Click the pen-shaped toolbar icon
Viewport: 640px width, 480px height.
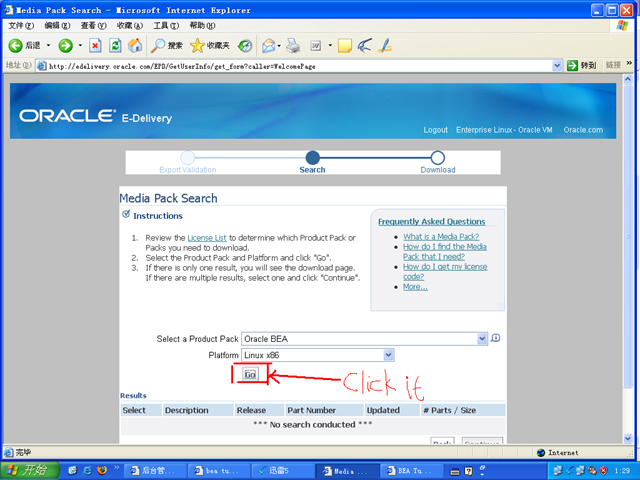[x=385, y=45]
